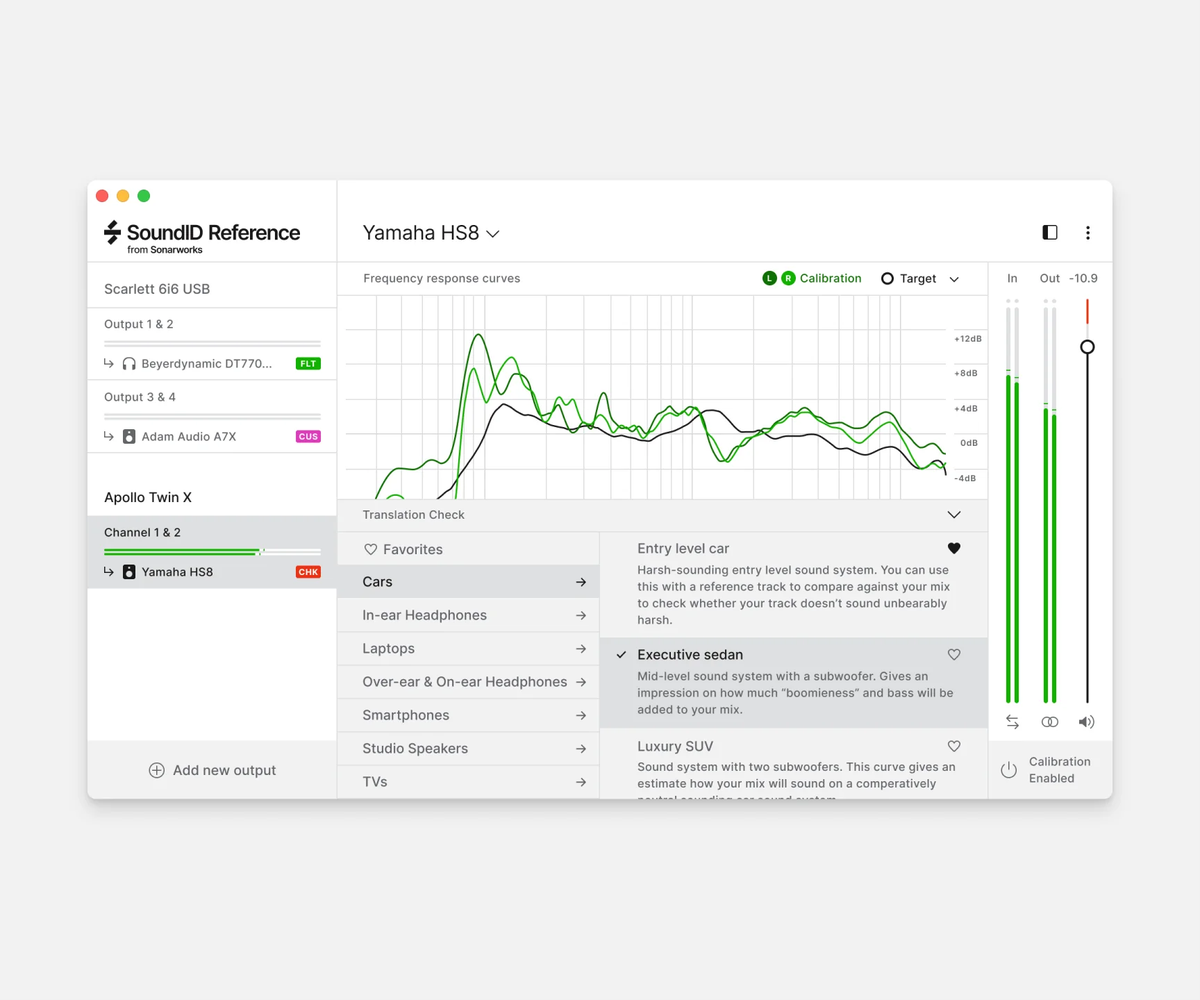Click the output volume slider handle
Screen dimensions: 1200x1000
pyautogui.click(x=1087, y=347)
